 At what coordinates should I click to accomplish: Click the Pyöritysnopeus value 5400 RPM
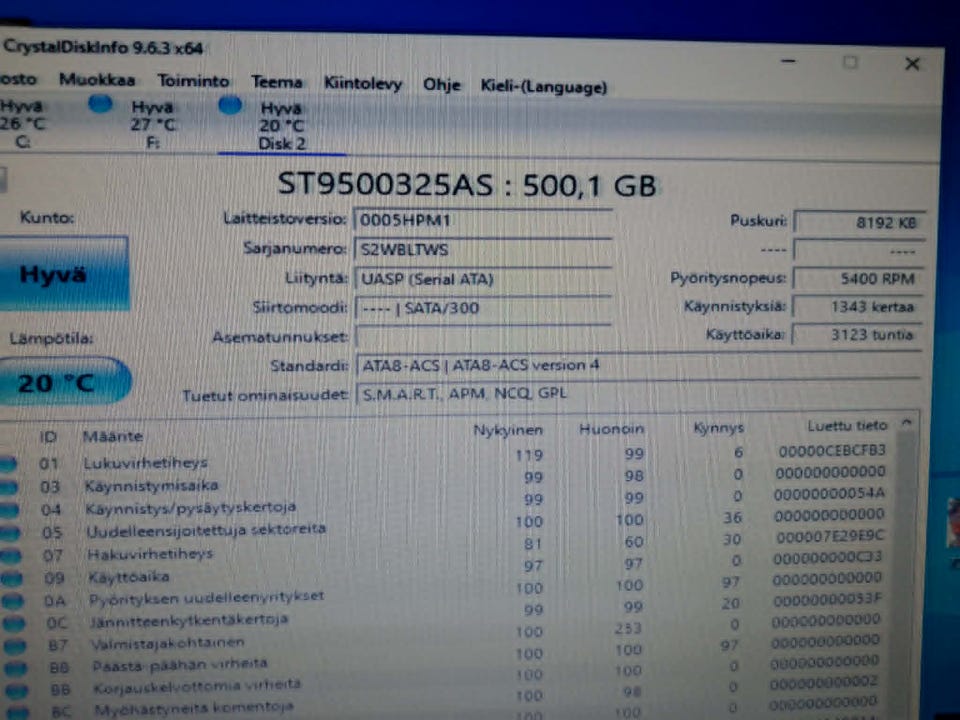coord(858,279)
